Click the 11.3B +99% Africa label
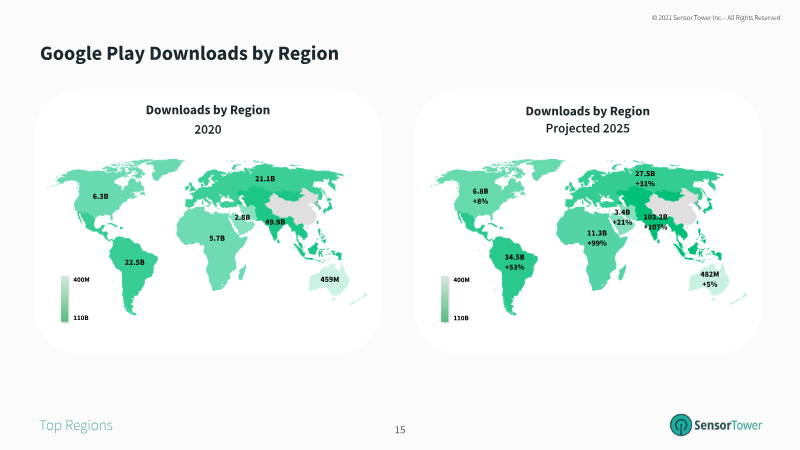Screen dimensions: 800x450 click(x=597, y=237)
